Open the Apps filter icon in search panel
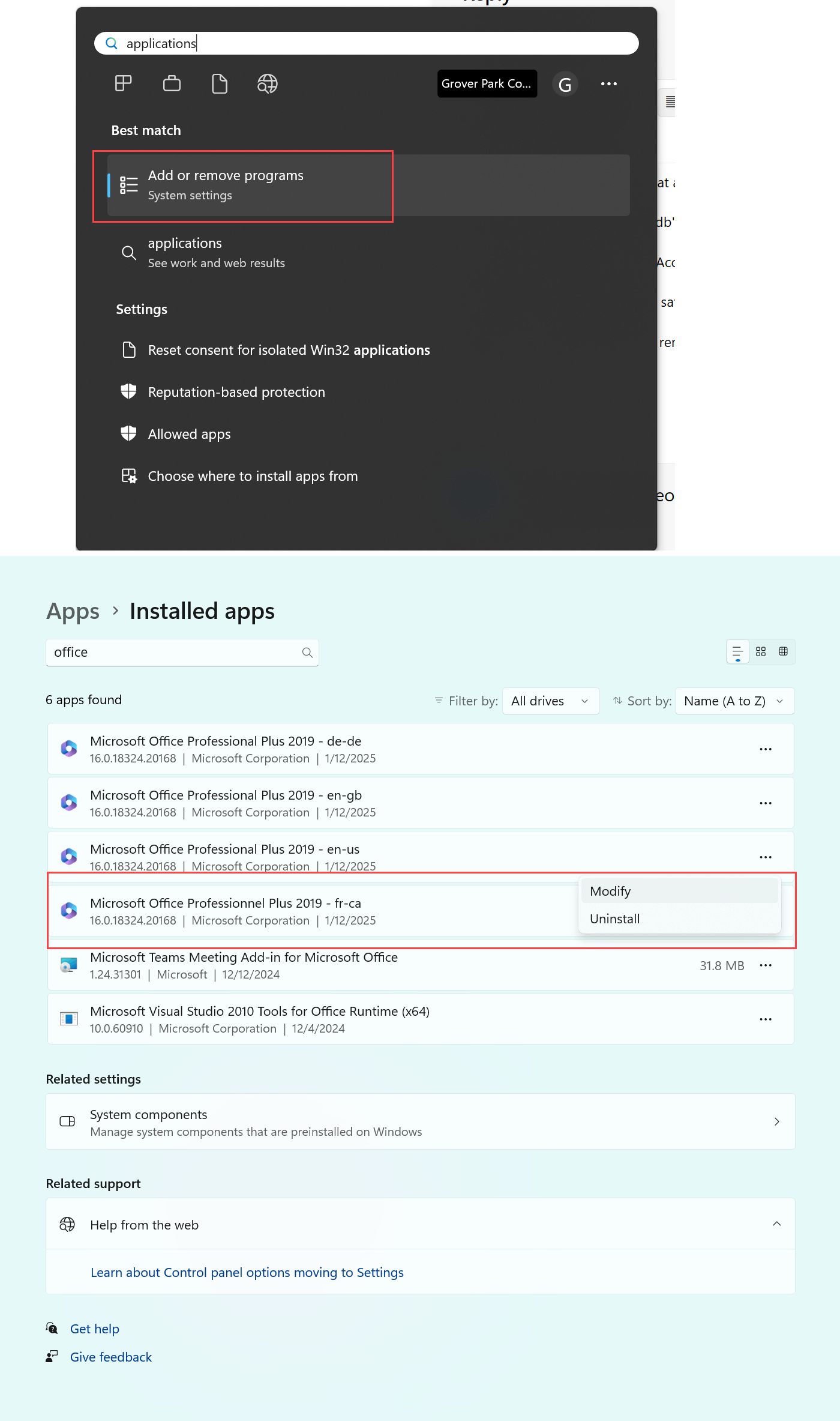 pyautogui.click(x=124, y=83)
